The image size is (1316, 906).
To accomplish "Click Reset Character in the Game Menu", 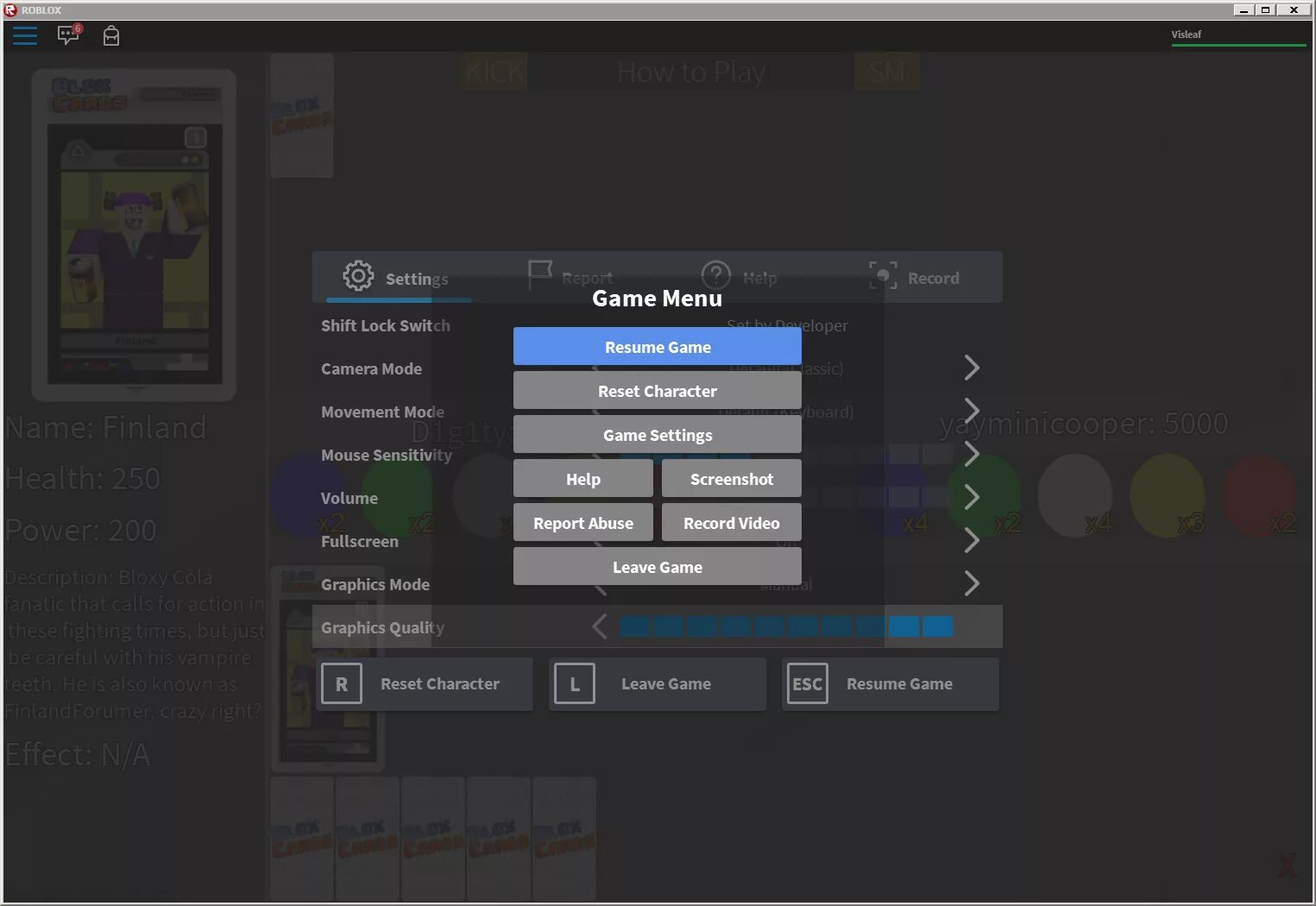I will tap(658, 391).
